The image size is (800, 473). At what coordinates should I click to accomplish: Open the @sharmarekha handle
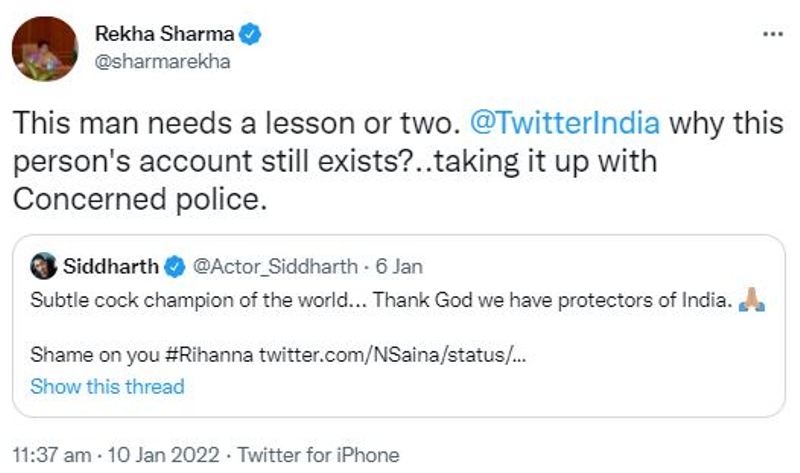point(162,62)
